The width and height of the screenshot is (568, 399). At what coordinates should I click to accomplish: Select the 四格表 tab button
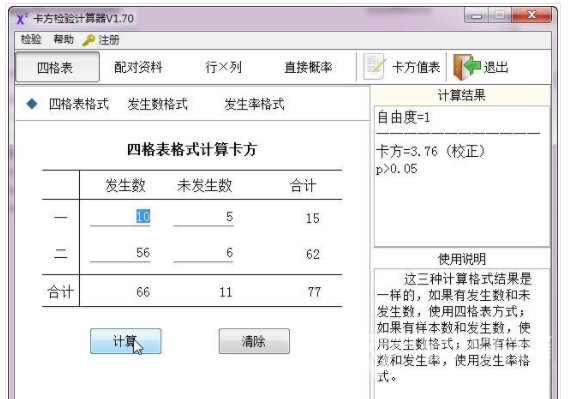(57, 67)
